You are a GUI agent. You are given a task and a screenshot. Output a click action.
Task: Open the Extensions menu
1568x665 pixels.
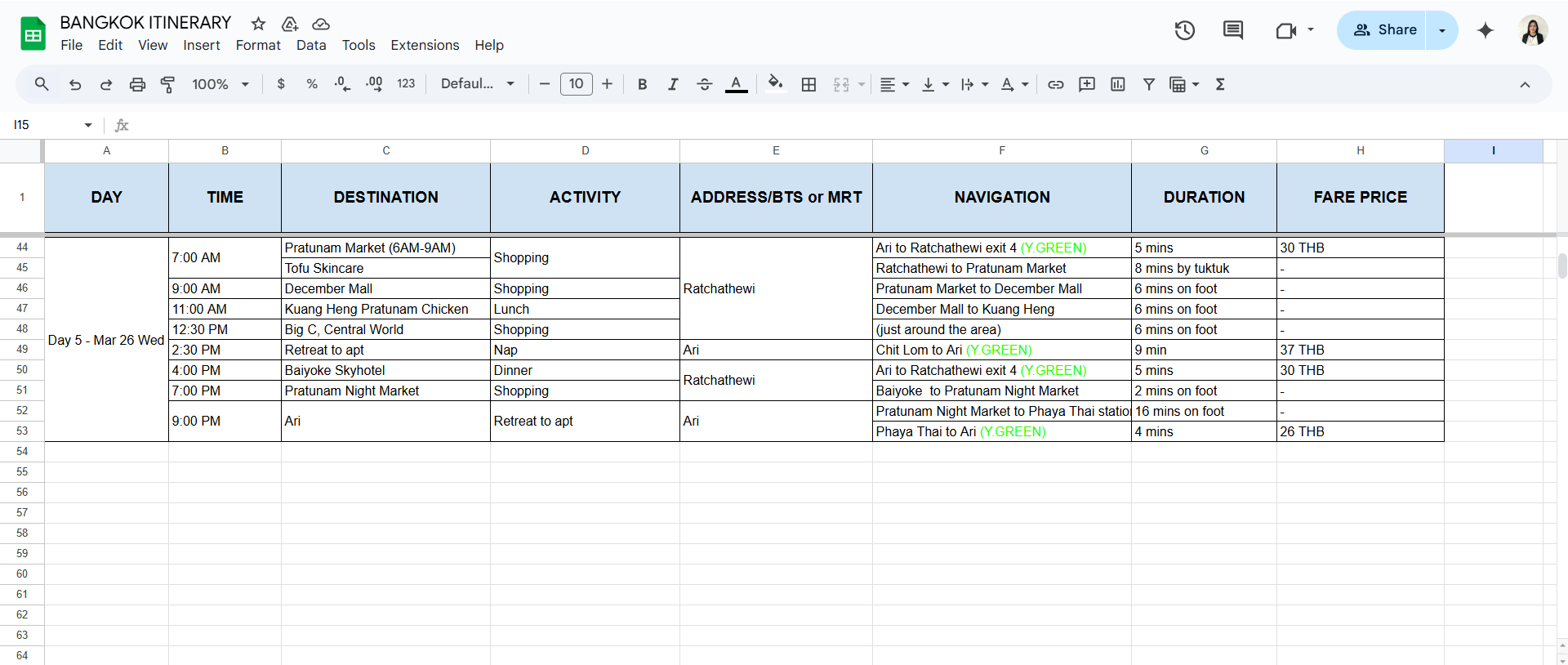point(425,45)
